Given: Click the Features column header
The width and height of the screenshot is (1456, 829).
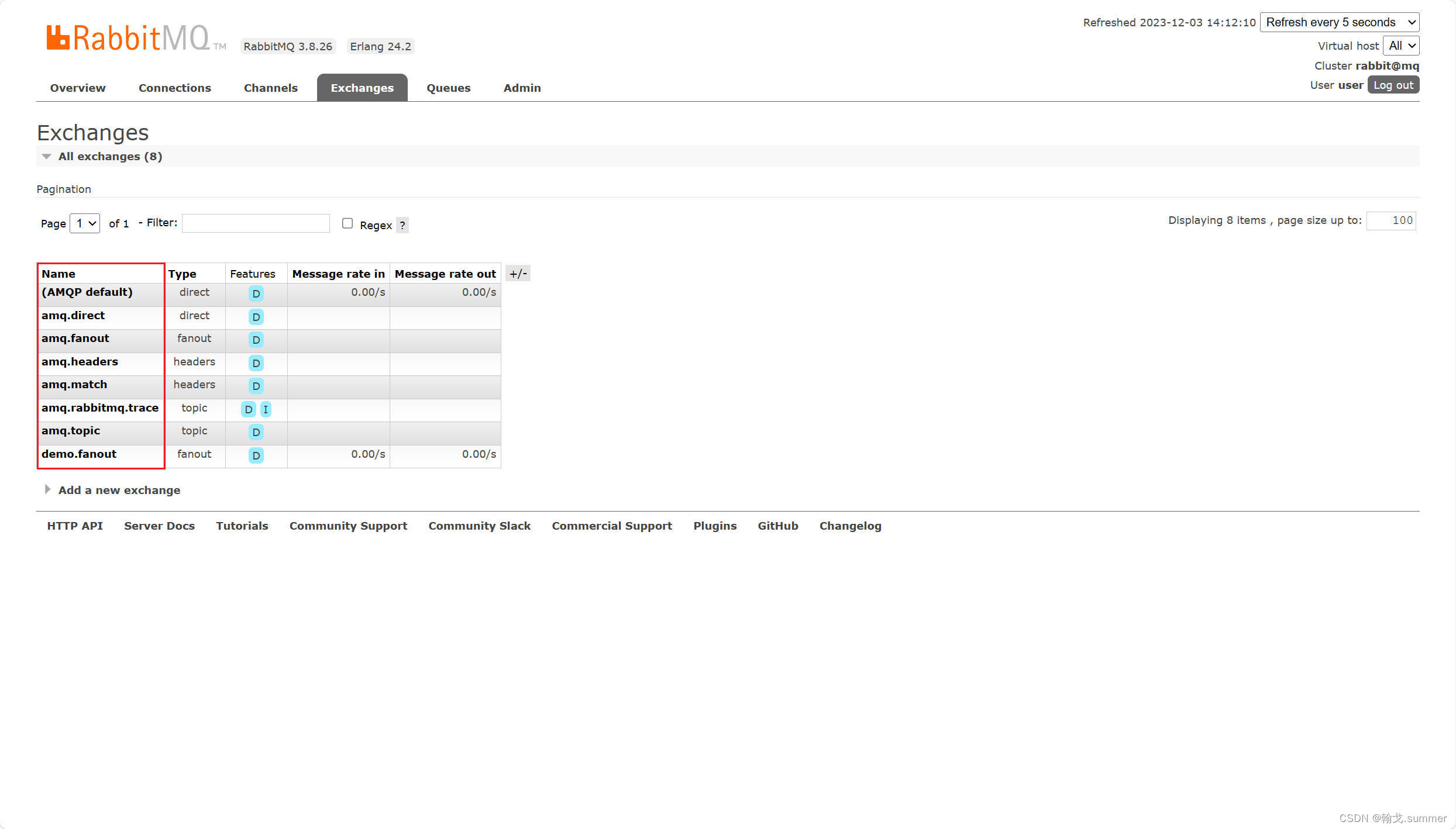Looking at the screenshot, I should 253,274.
